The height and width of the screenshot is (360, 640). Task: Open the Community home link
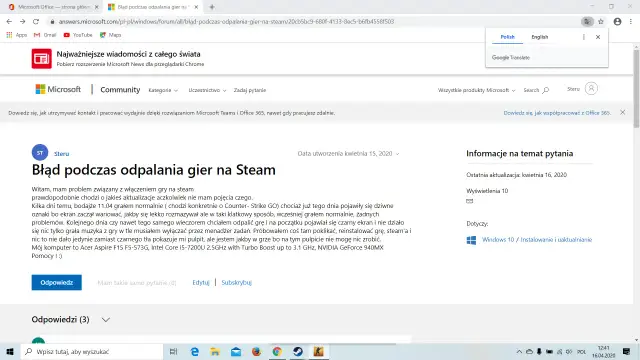pos(120,90)
